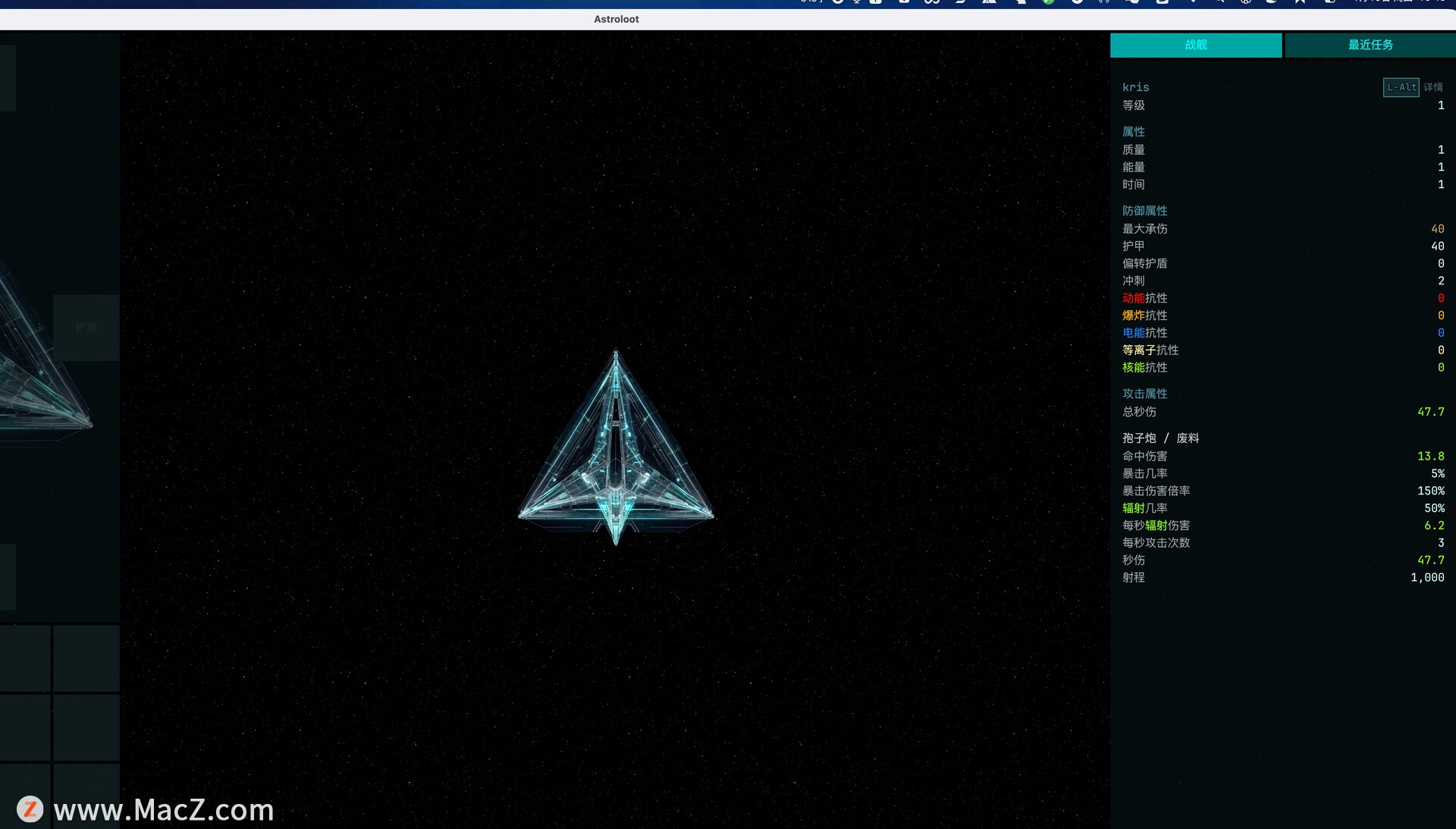Select the 总秒伤 stat row
Image resolution: width=1456 pixels, height=829 pixels.
1139,412
